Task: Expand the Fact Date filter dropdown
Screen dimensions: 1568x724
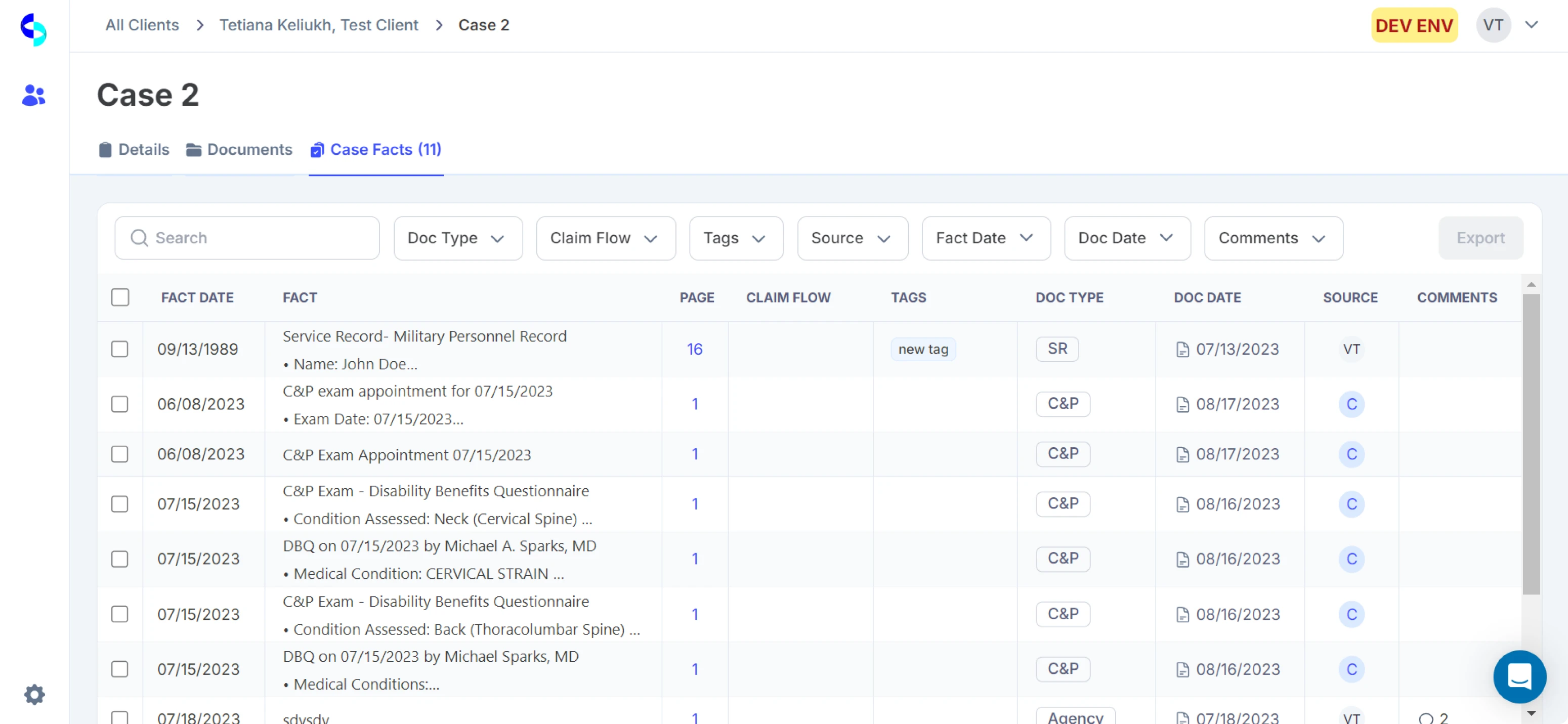Action: click(986, 238)
